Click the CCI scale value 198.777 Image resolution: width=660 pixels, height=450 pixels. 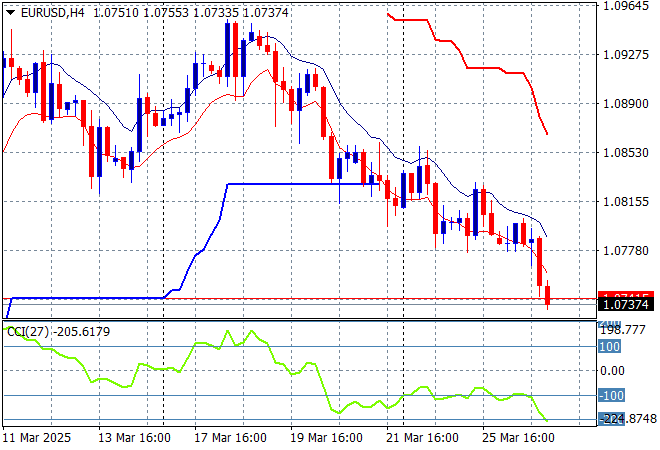point(623,330)
